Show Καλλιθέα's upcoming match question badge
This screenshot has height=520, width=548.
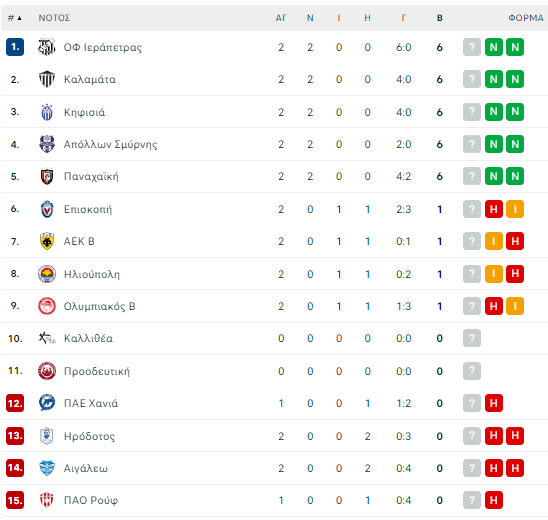(x=472, y=338)
